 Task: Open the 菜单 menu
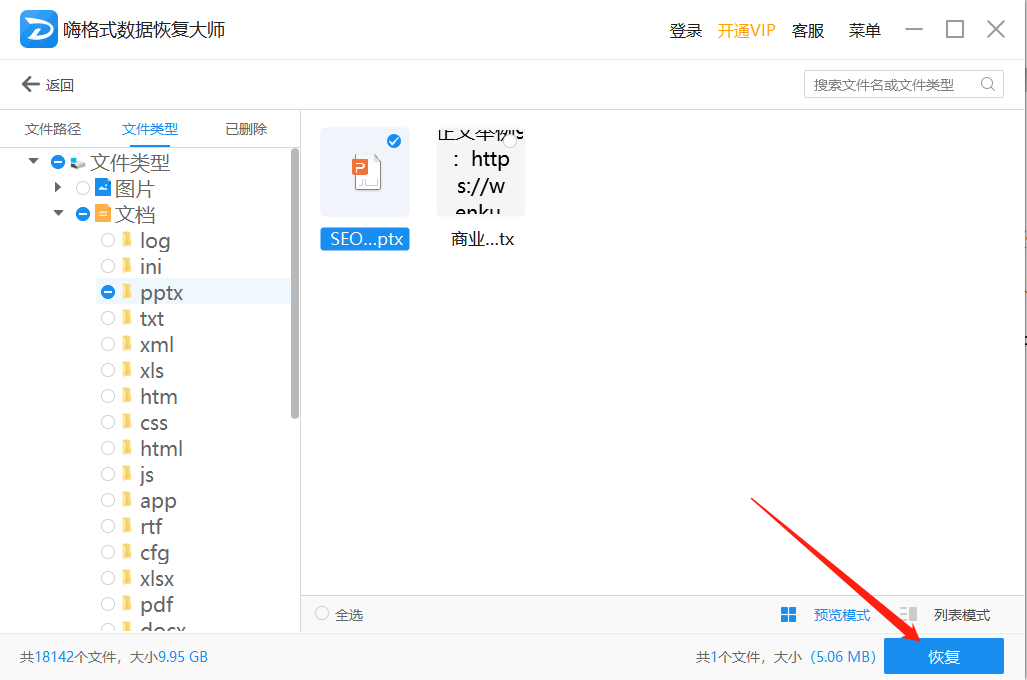point(865,30)
